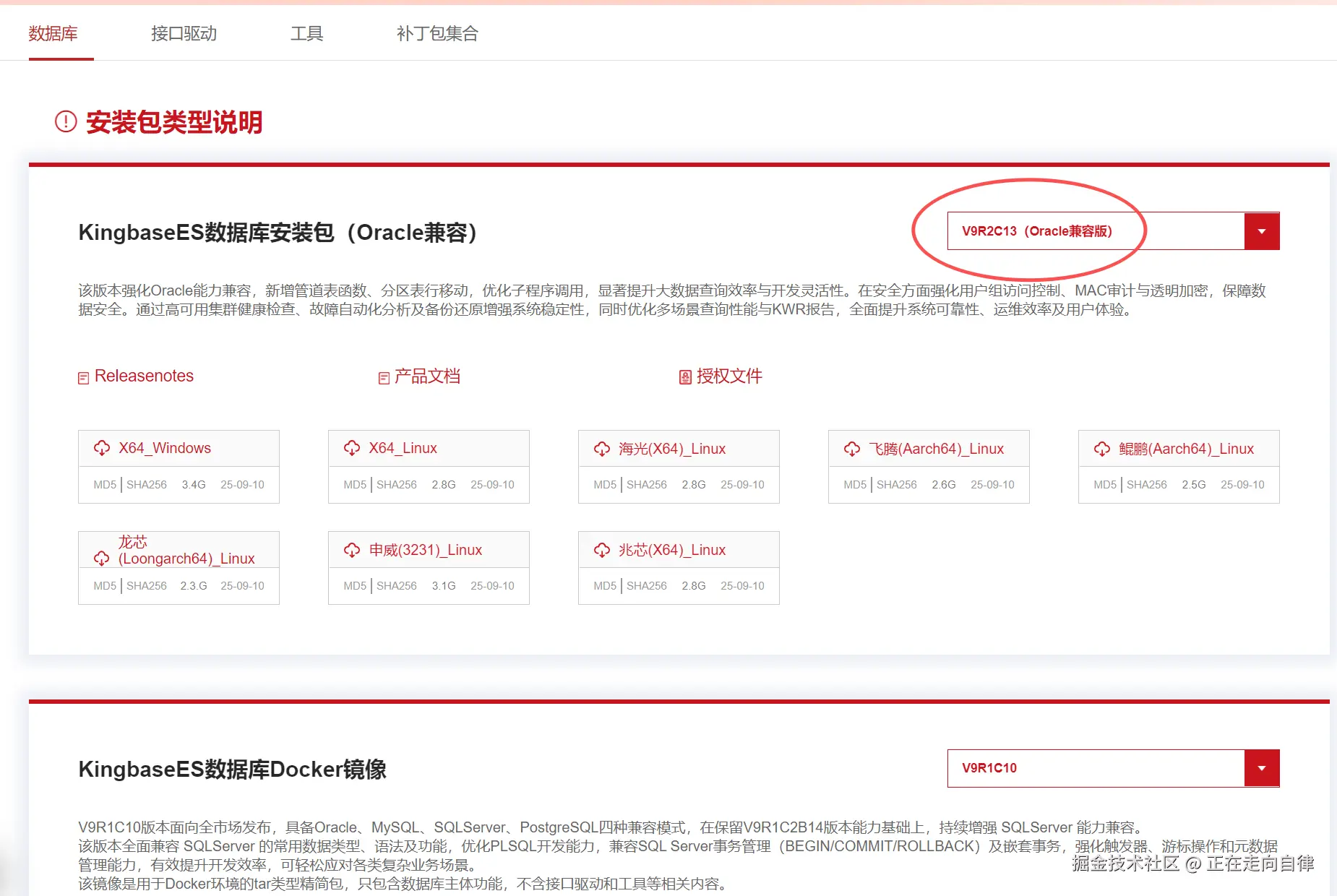
Task: Click MD5 for X64_Windows
Action: [x=105, y=485]
